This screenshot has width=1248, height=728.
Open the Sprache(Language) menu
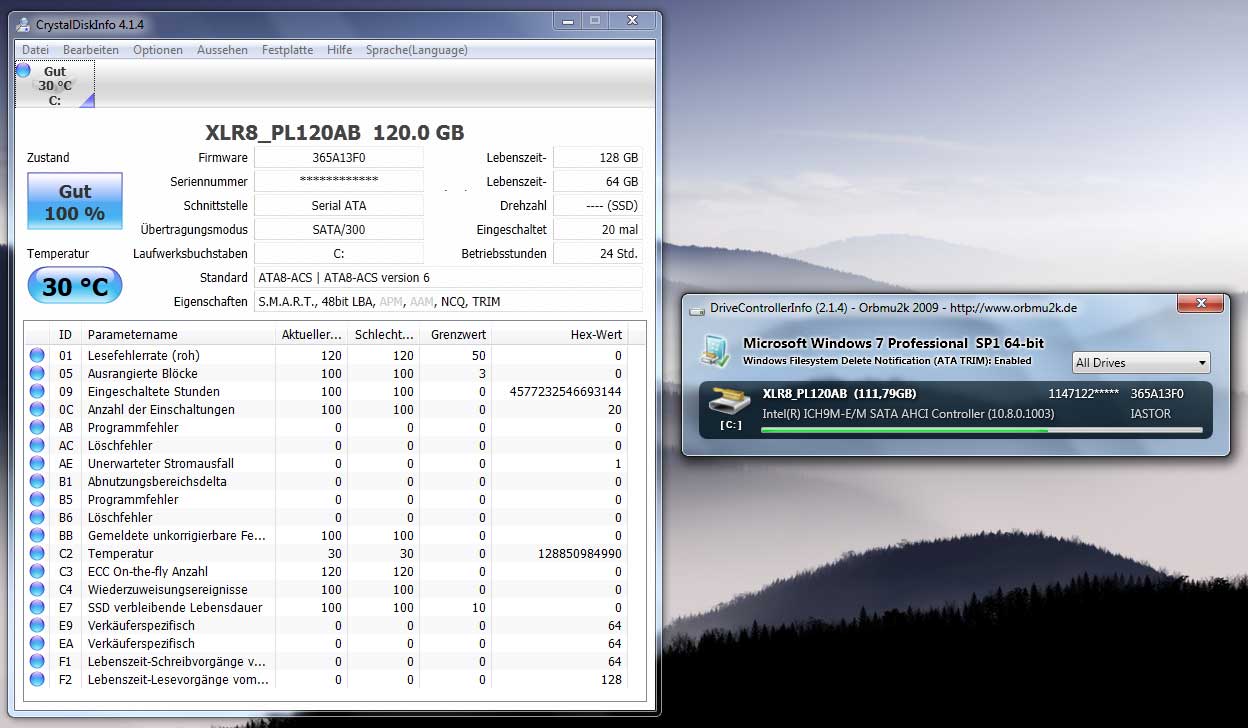point(416,50)
